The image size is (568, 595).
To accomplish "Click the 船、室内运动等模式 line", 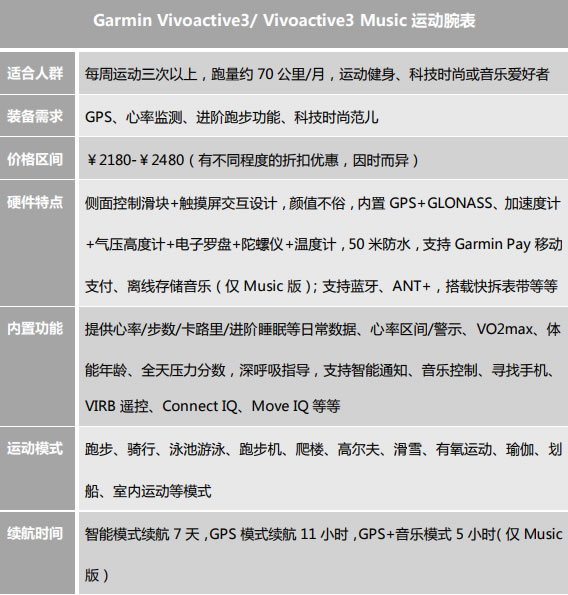I will [x=148, y=491].
